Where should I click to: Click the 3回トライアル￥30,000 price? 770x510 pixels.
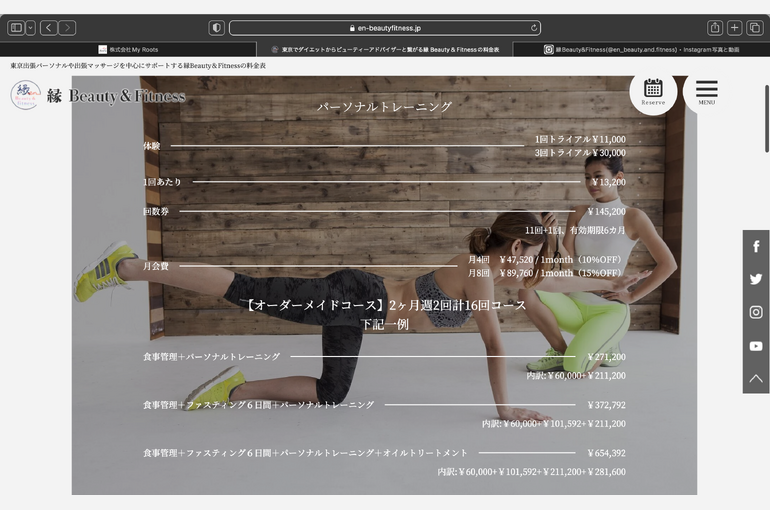click(580, 153)
